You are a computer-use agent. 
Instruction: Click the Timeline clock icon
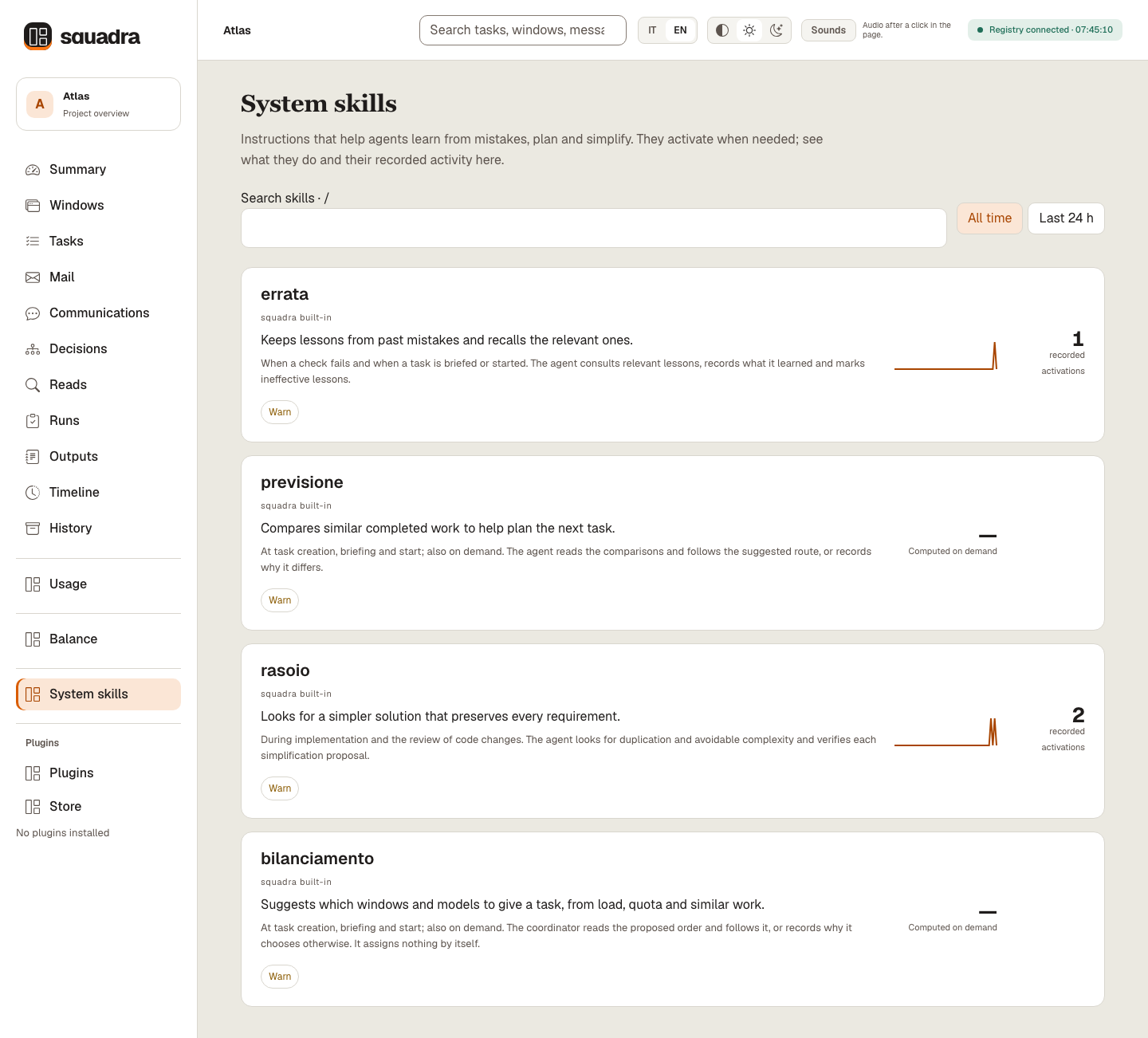pyautogui.click(x=33, y=493)
